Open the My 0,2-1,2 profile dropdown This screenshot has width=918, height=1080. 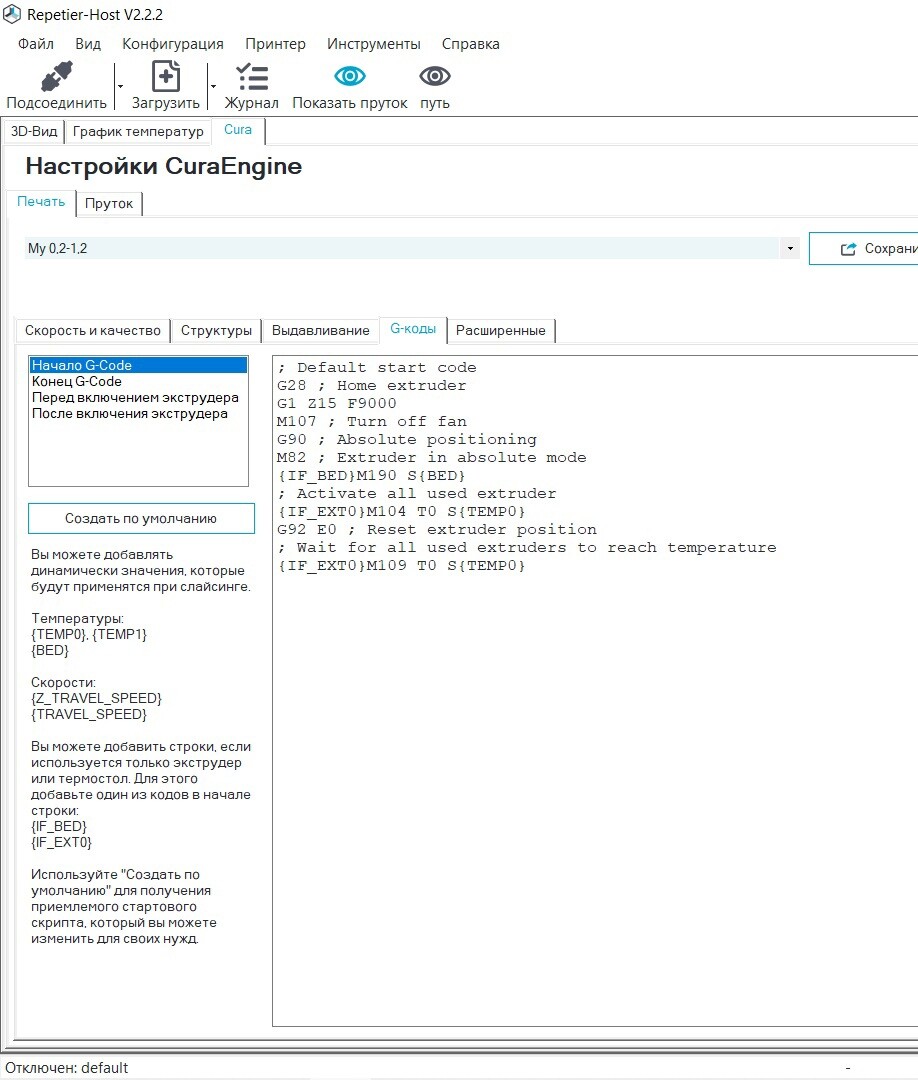[790, 249]
